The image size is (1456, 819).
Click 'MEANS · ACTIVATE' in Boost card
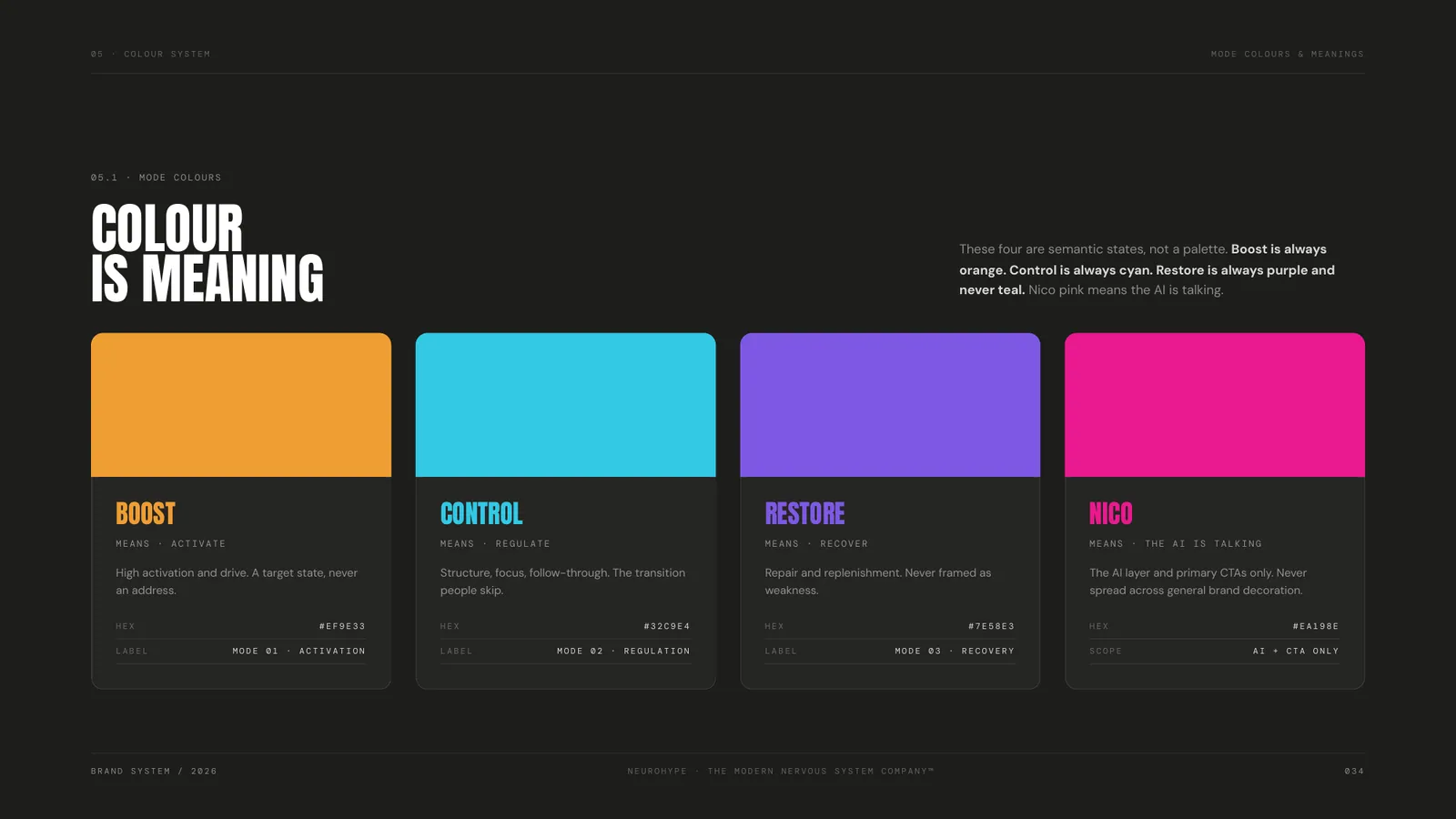tap(171, 543)
